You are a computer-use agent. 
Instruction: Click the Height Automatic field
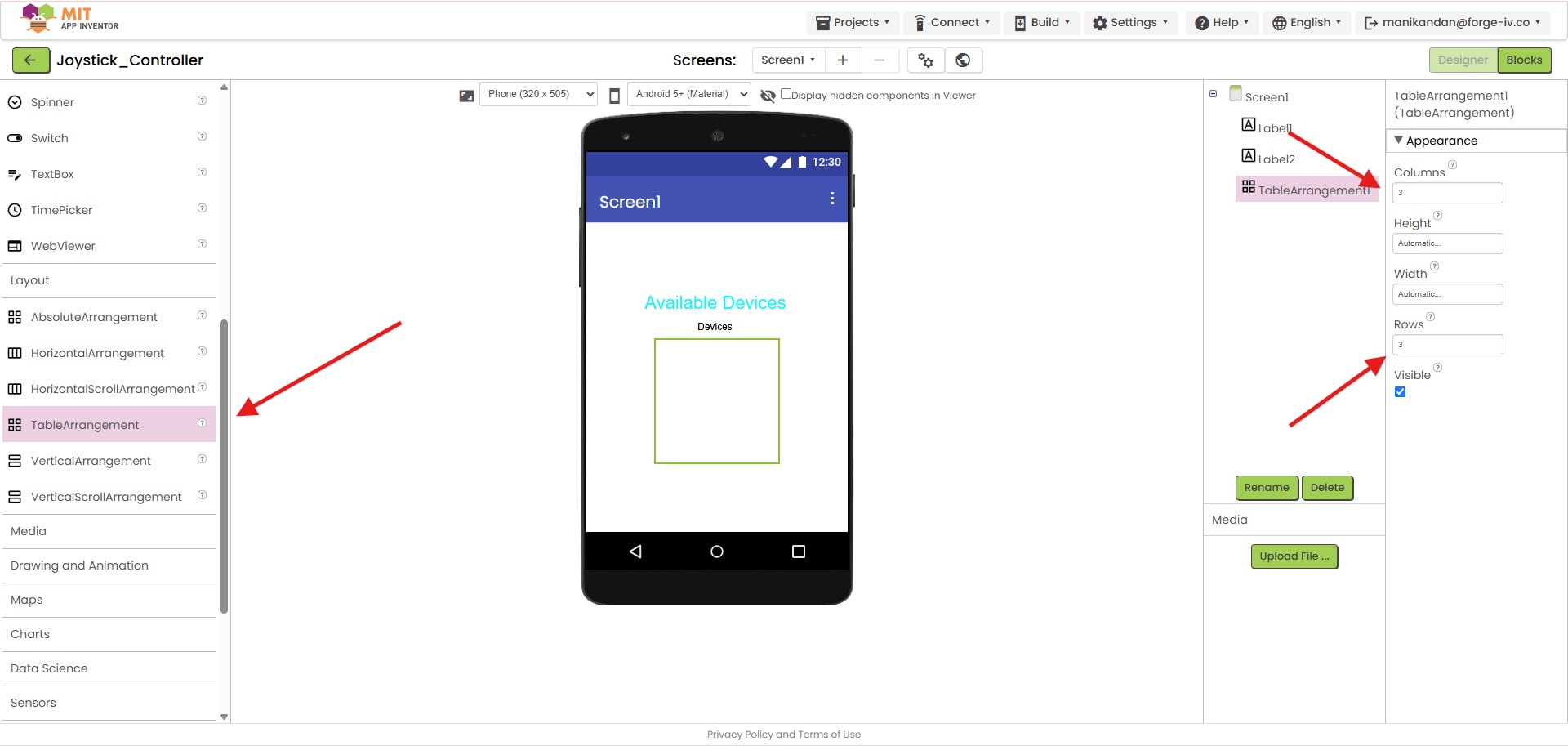coord(1447,243)
